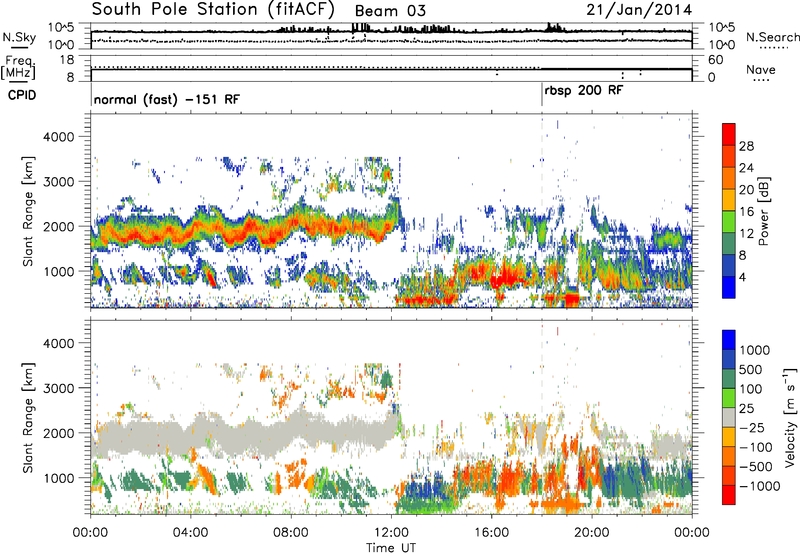The height and width of the screenshot is (554, 800).
Task: Click the bright blue bottom segment of Power colorbar
Action: click(x=729, y=287)
